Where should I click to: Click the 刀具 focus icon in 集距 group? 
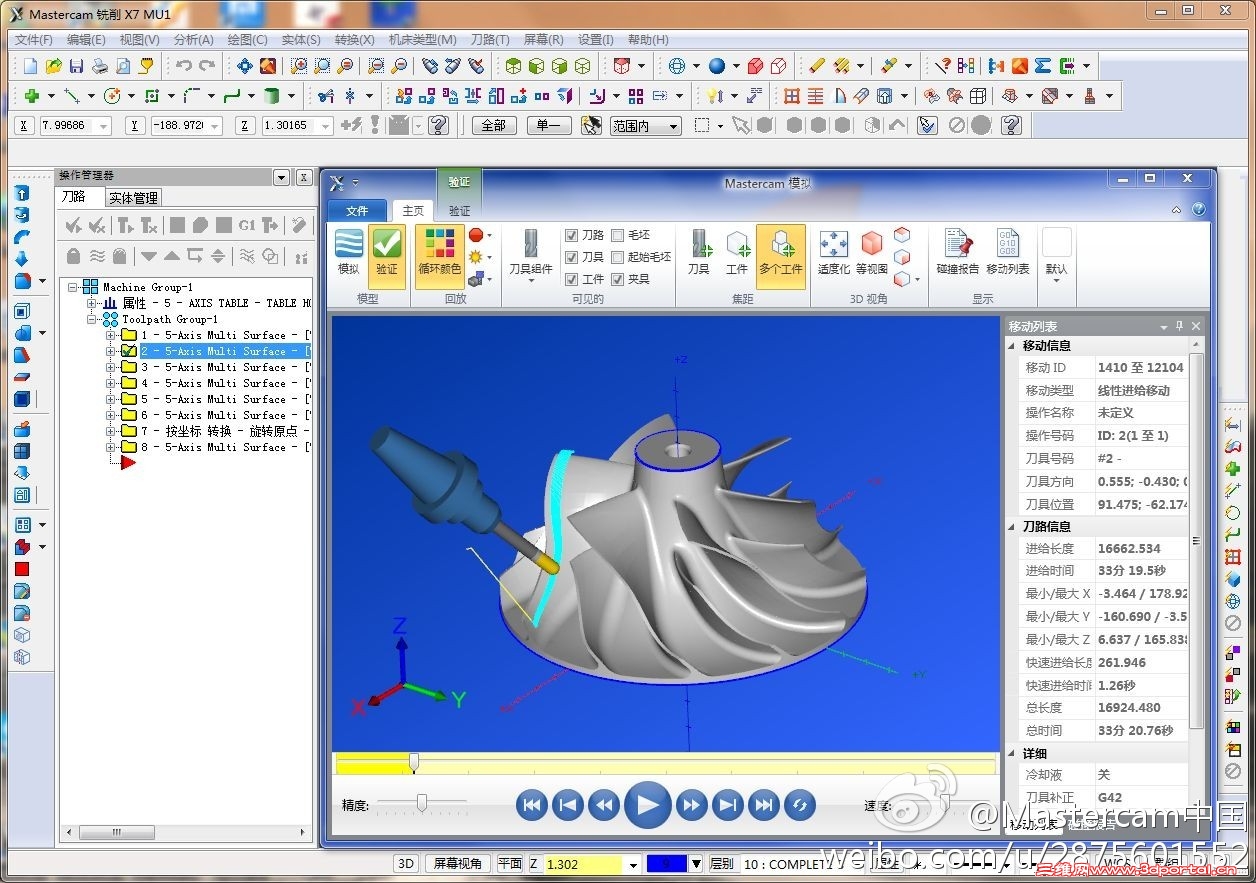point(699,252)
